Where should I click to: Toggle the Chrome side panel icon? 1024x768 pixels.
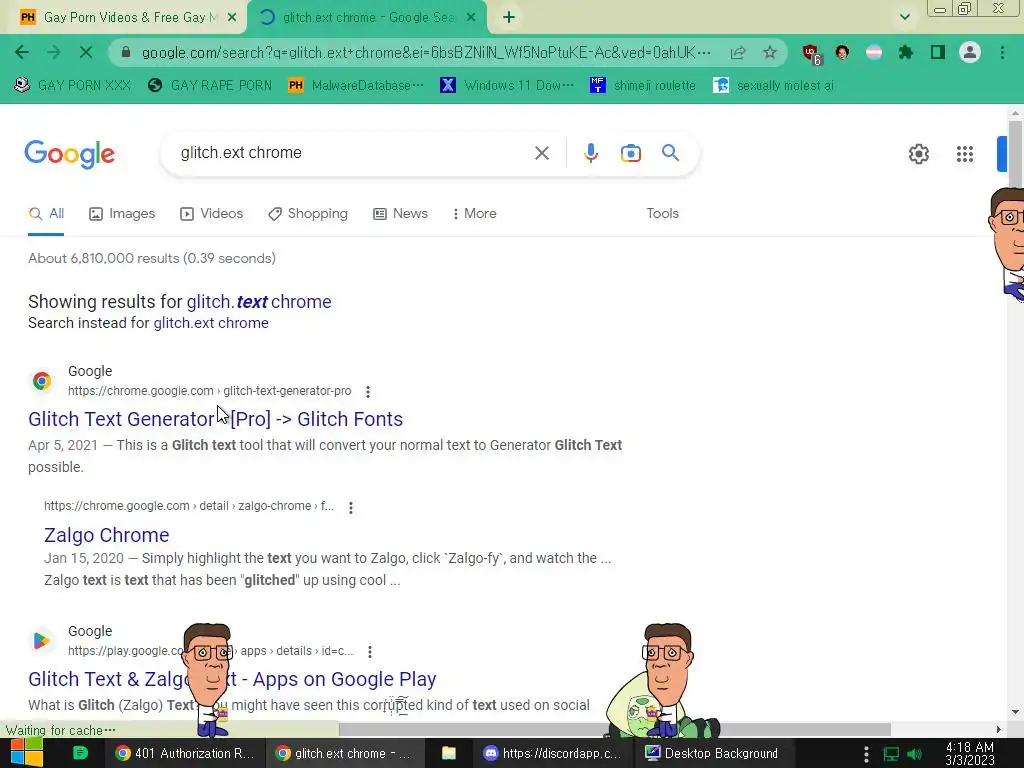[x=938, y=52]
